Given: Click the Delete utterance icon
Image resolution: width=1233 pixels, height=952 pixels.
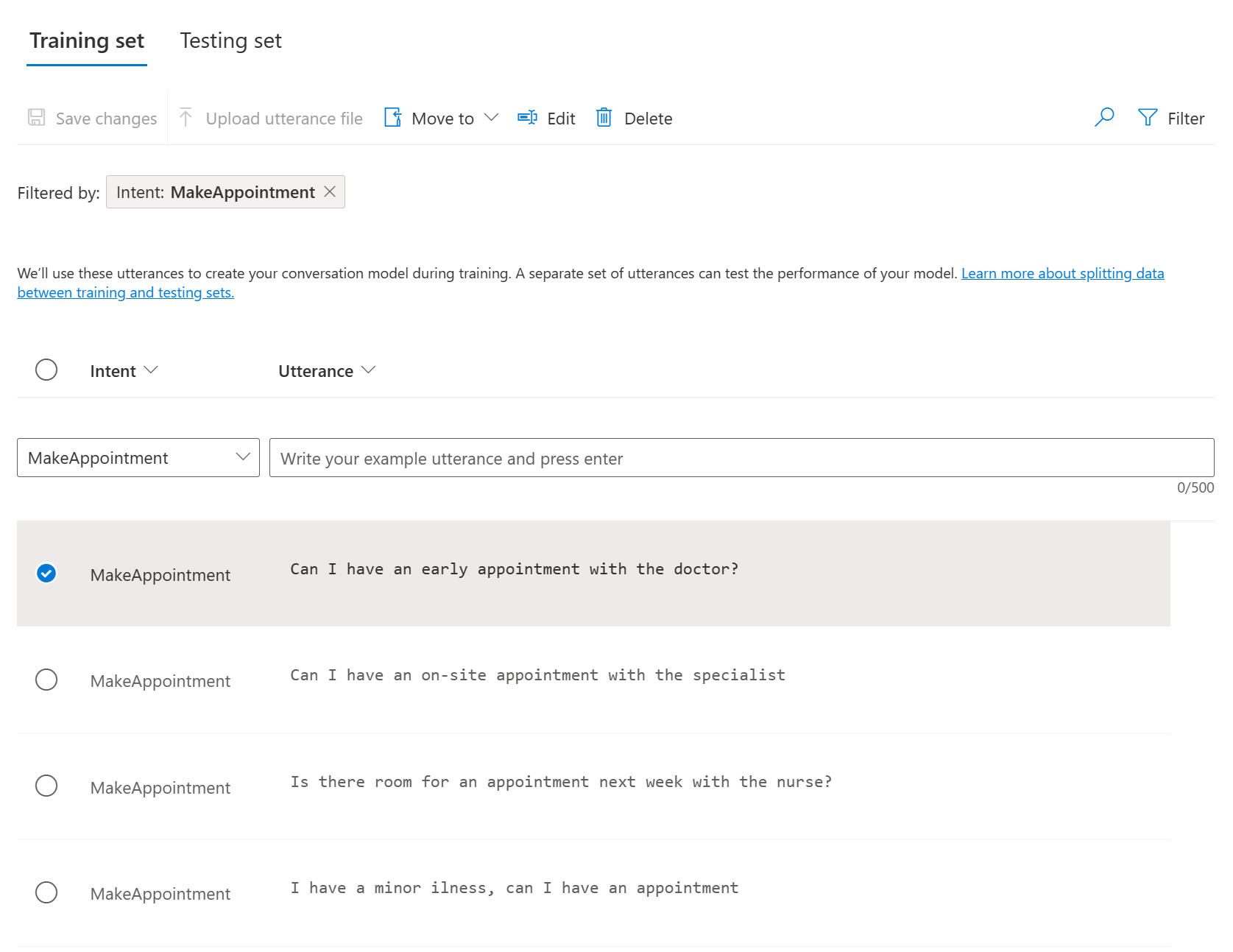Looking at the screenshot, I should coord(604,118).
